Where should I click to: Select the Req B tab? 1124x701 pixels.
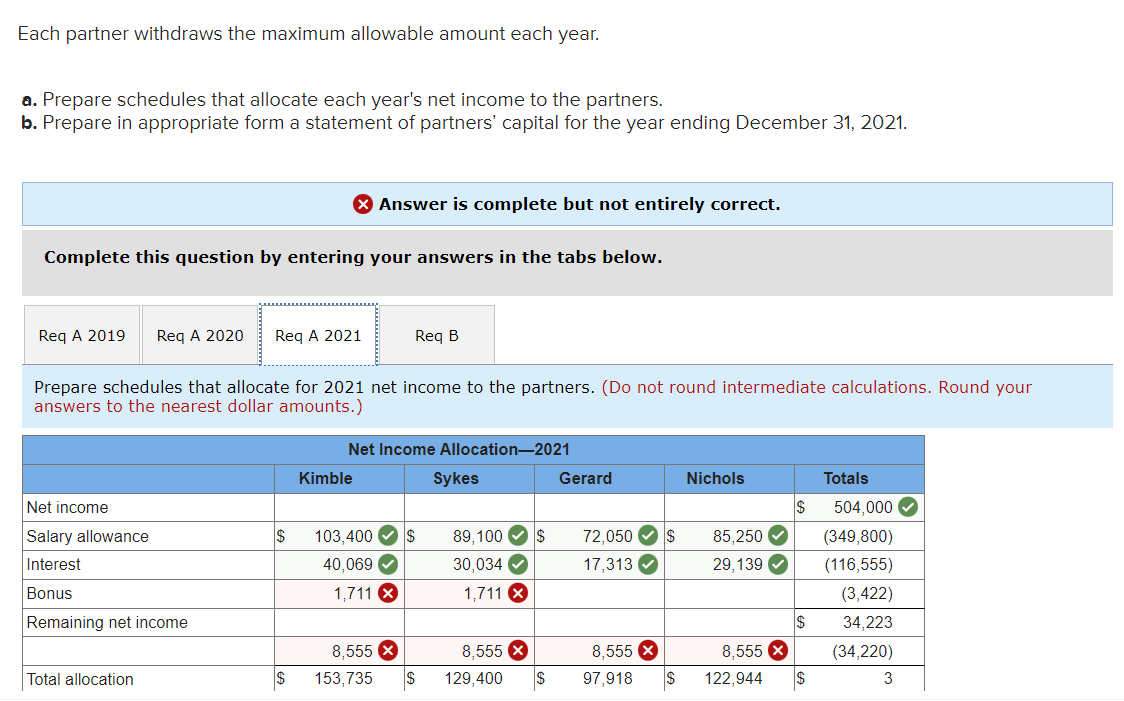pyautogui.click(x=436, y=334)
